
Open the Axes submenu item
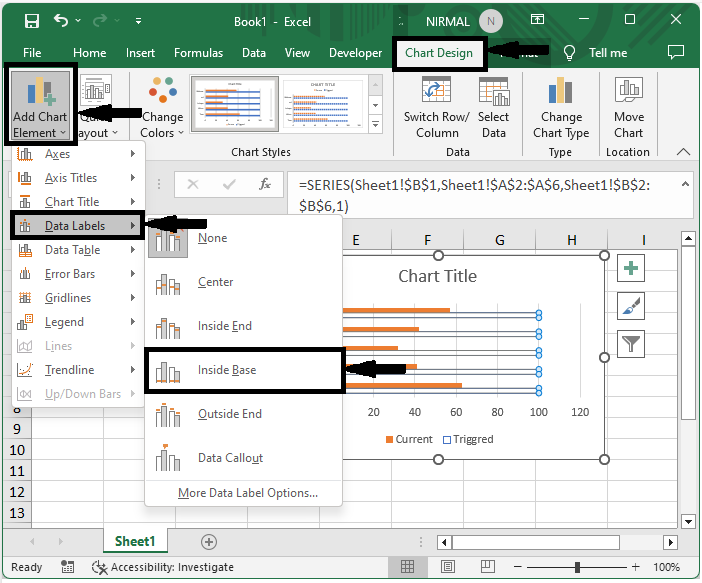(77, 154)
